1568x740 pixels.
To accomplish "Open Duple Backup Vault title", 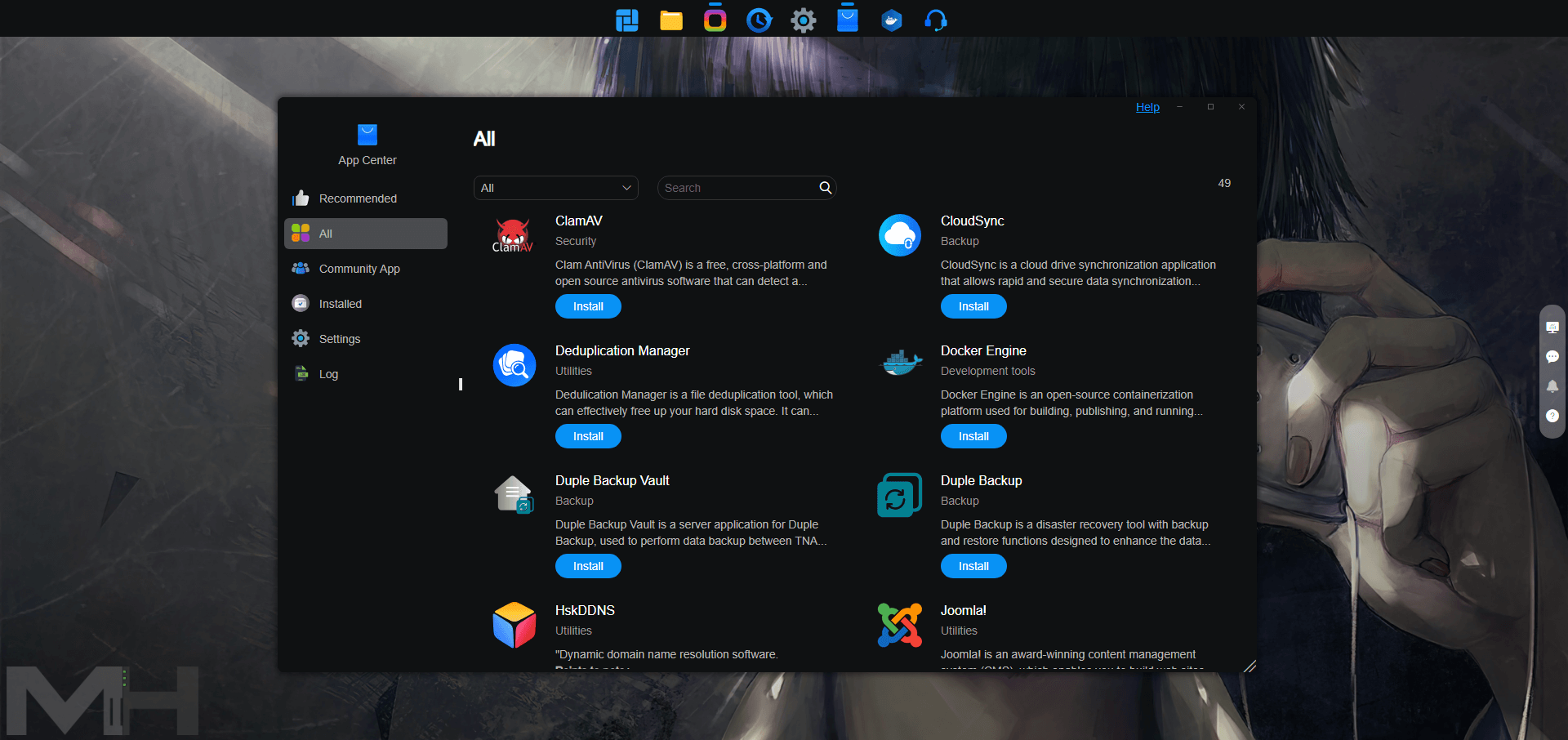I will click(612, 480).
